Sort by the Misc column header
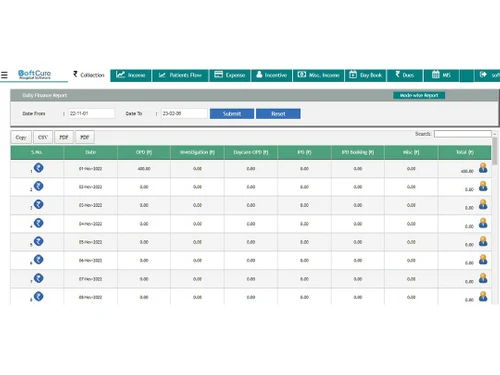This screenshot has width=500, height=375. (x=411, y=152)
